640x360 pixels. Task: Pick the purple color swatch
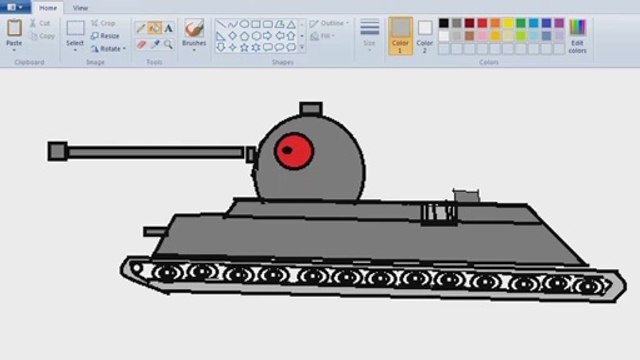coord(559,23)
